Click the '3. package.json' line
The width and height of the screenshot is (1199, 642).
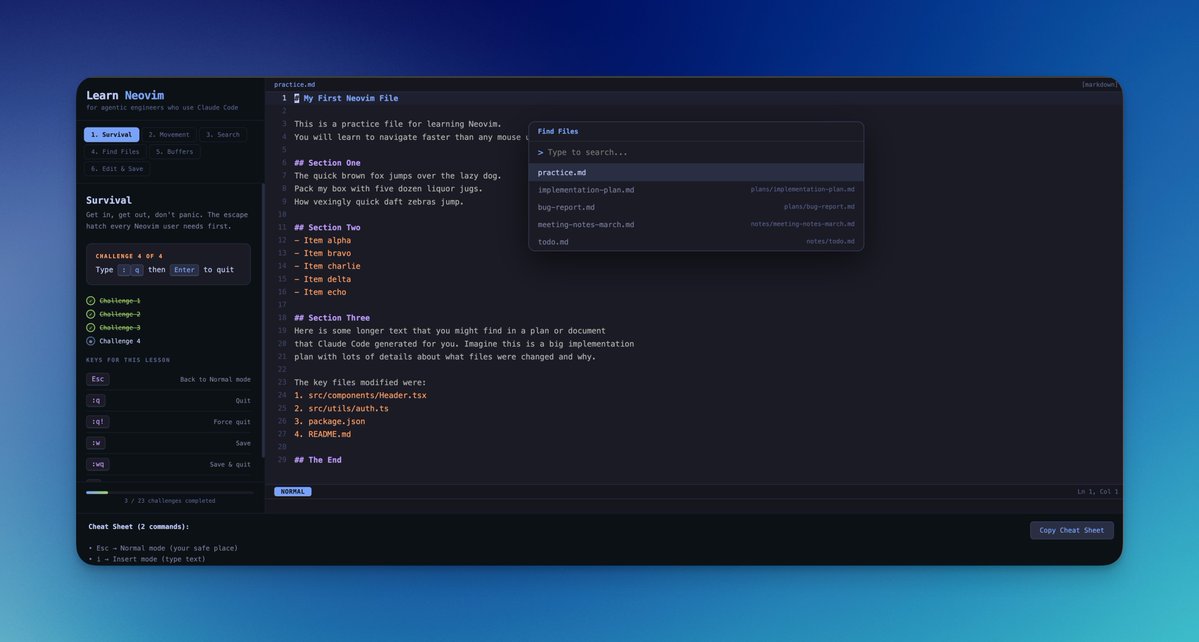330,421
